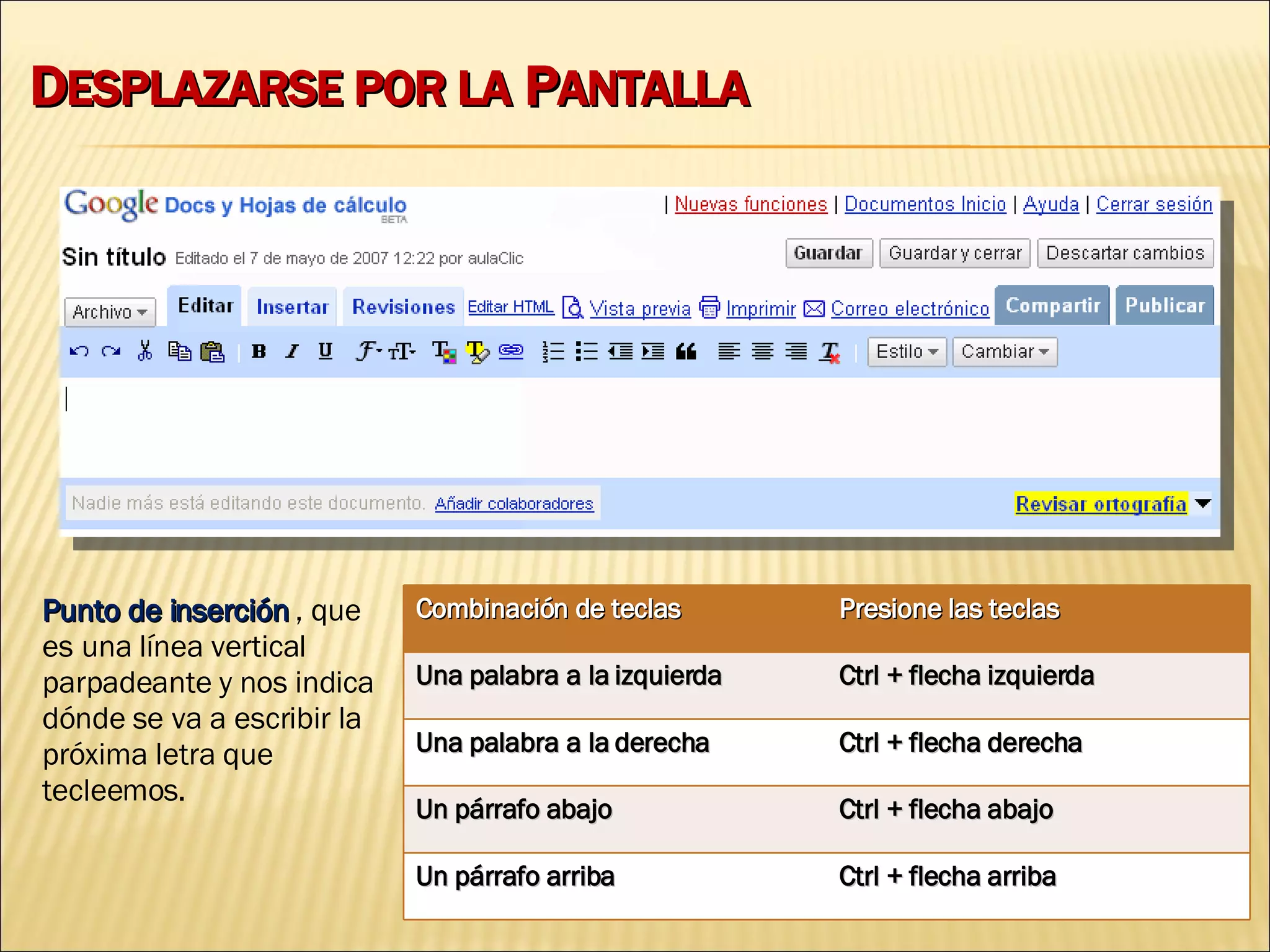The height and width of the screenshot is (952, 1270).
Task: Toggle Underline formatting
Action: pos(325,351)
